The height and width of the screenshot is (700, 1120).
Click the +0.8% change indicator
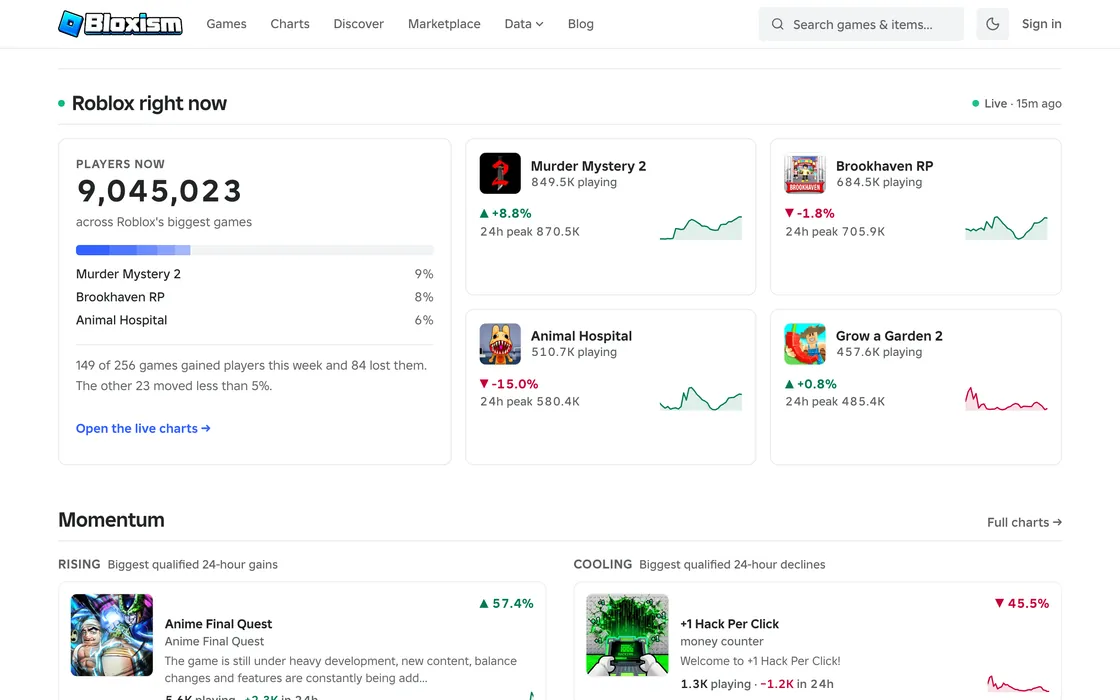pyautogui.click(x=811, y=384)
